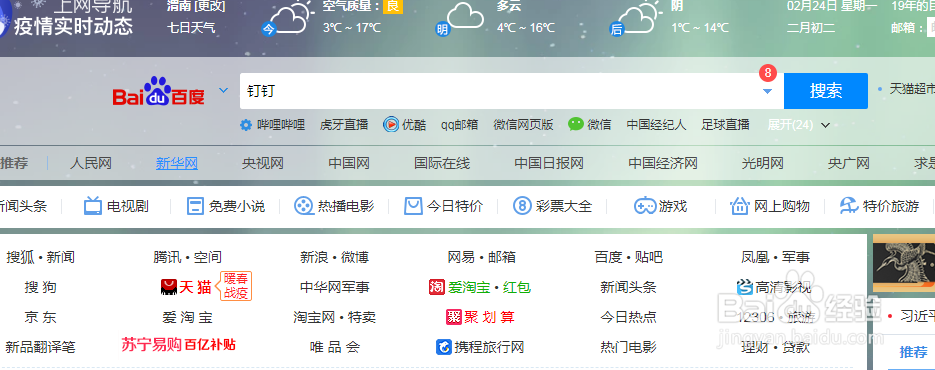
Task: Open 中国经济网 in the news site bar
Action: 663,163
